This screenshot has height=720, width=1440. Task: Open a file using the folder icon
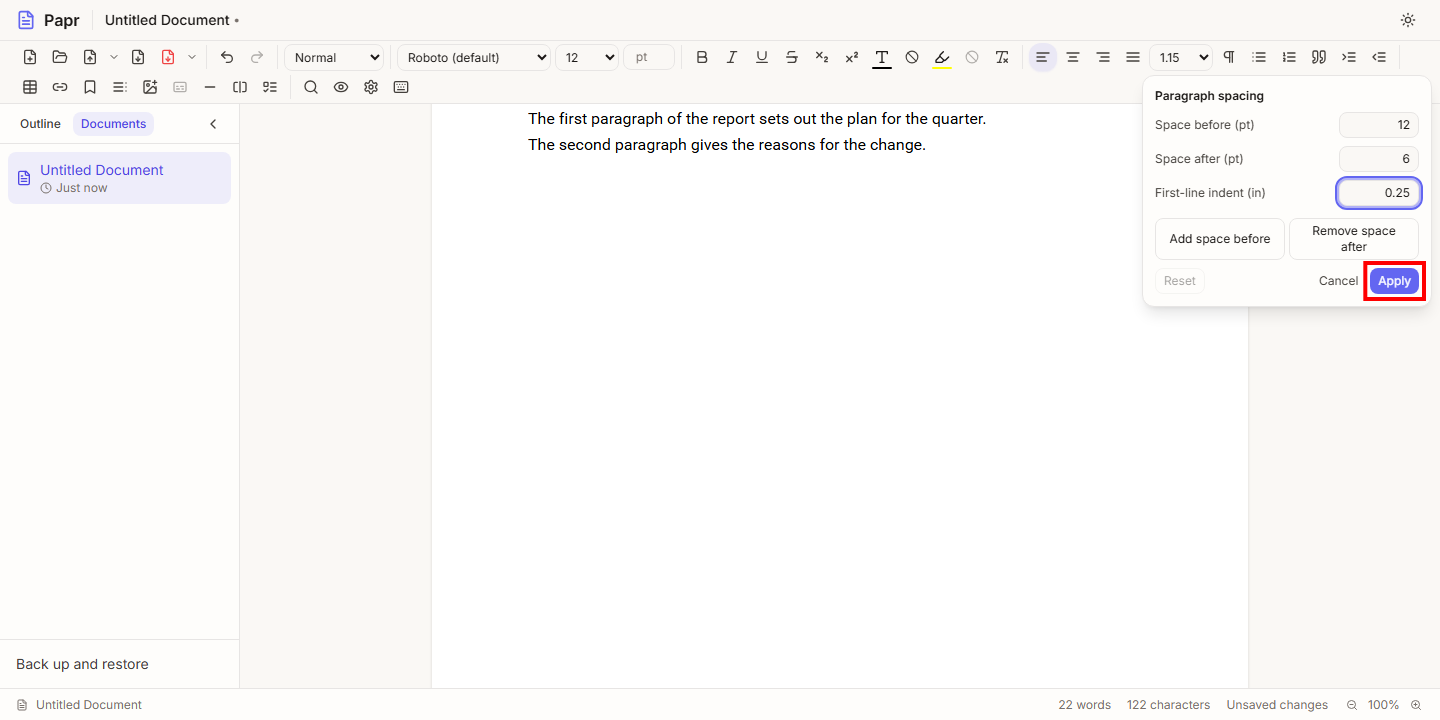[x=60, y=57]
